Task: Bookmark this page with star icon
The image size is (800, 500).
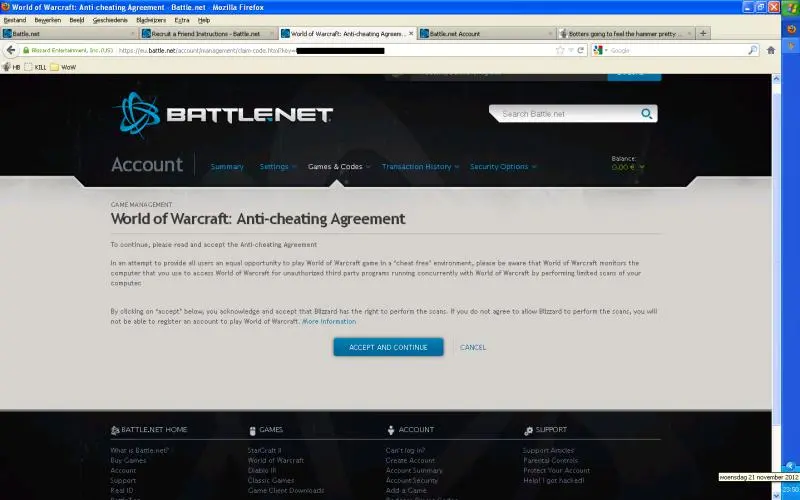Action: click(x=560, y=50)
